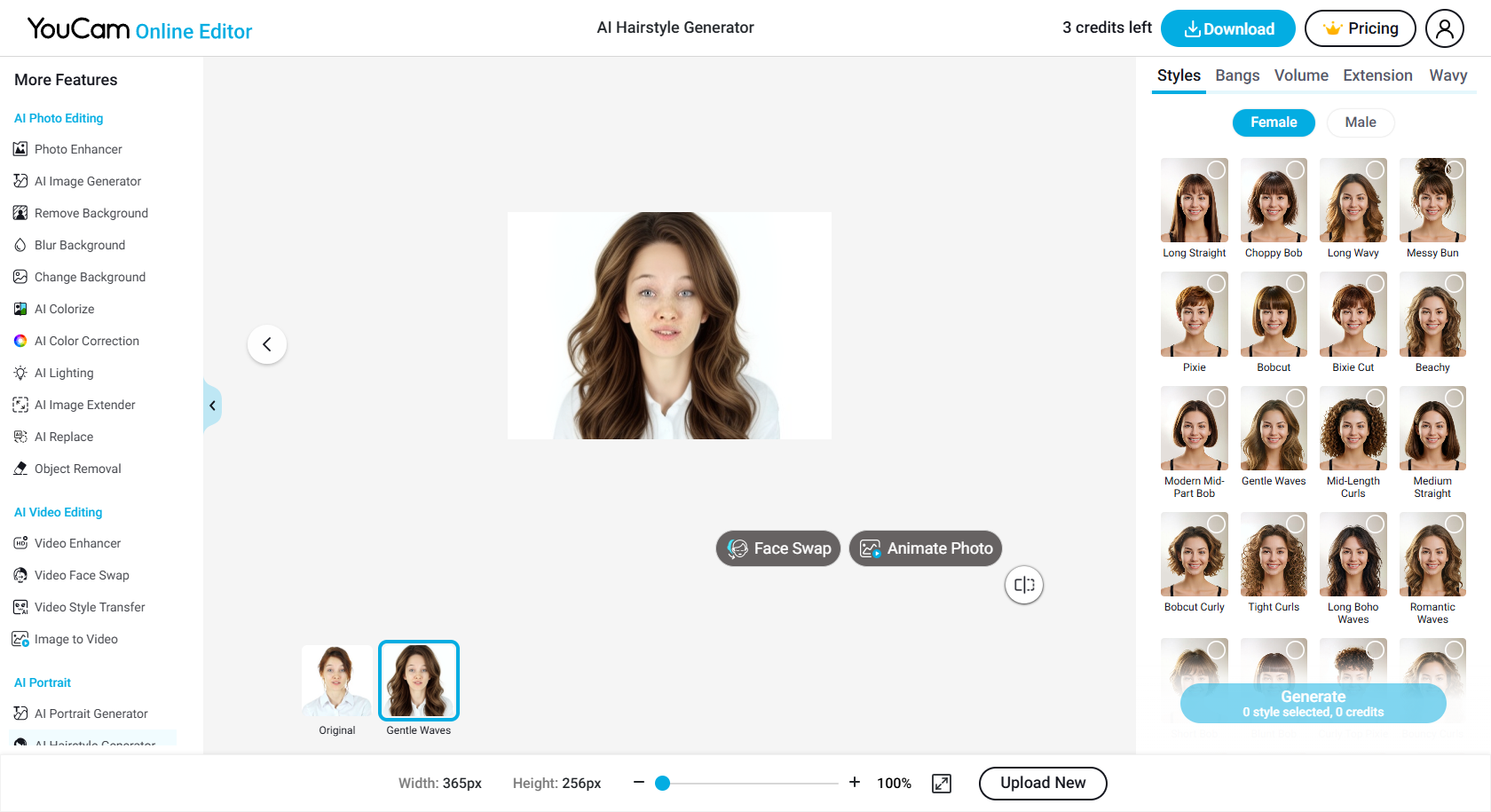Viewport: 1491px width, 812px height.
Task: Click the Mid-Length Curls style thumbnail
Action: pyautogui.click(x=1353, y=429)
